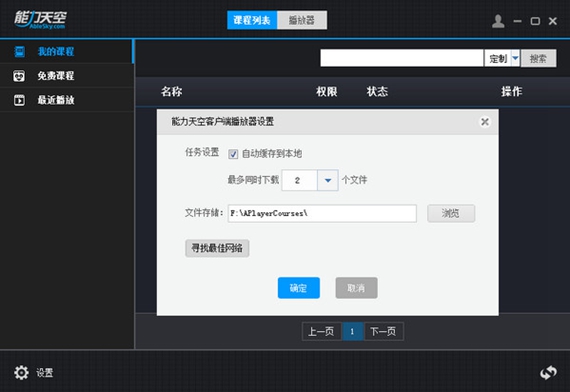Click the 名称 column header
This screenshot has height=392, width=570.
point(172,91)
